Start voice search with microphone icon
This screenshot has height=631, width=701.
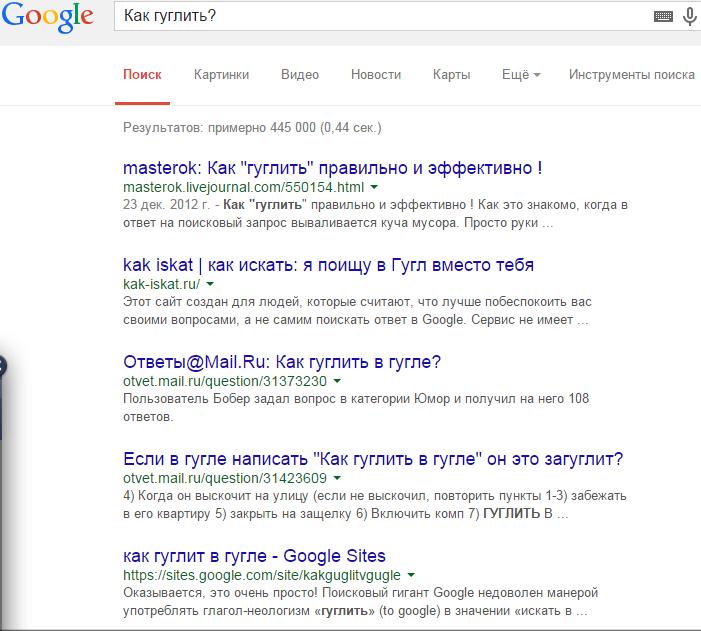coord(690,17)
